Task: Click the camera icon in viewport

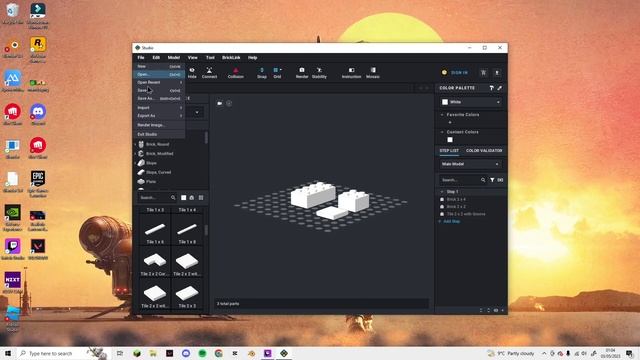Action: 220,103
